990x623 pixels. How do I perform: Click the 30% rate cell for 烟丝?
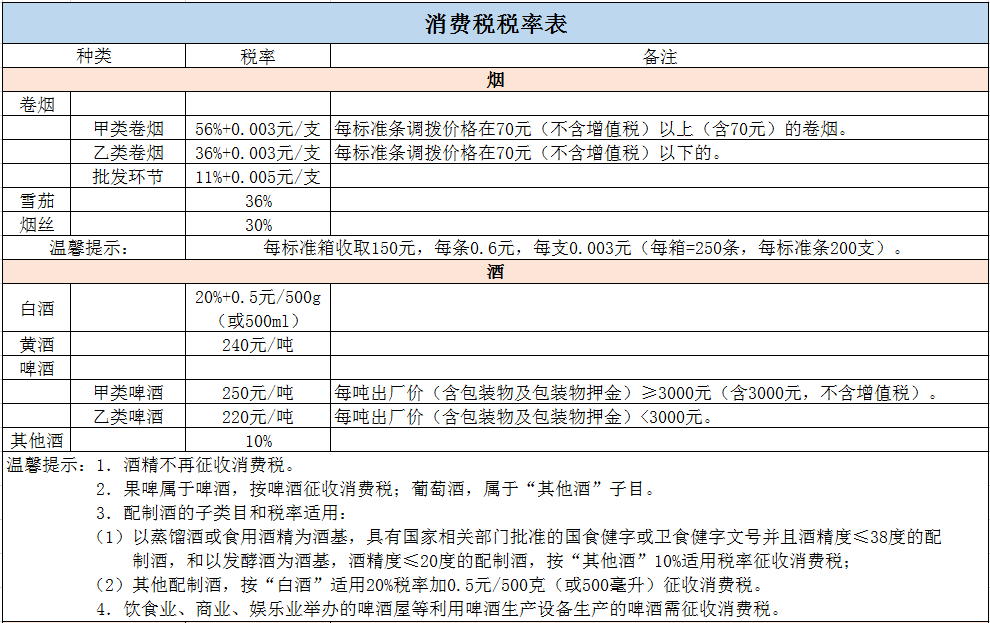click(x=258, y=225)
